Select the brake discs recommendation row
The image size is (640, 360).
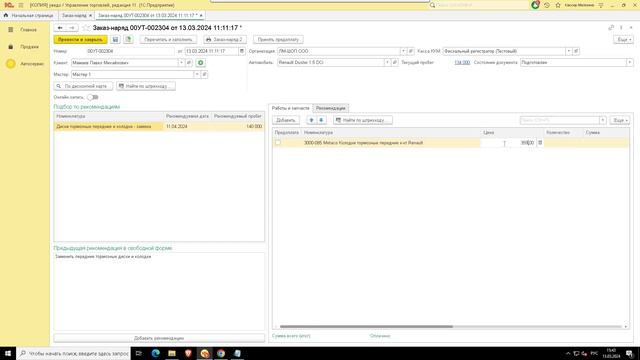click(159, 127)
